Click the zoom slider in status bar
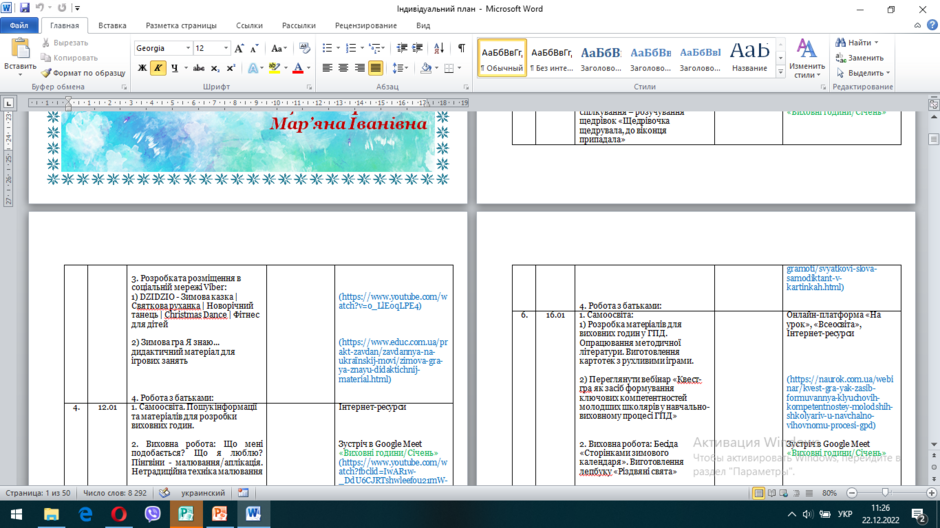 [x=885, y=493]
